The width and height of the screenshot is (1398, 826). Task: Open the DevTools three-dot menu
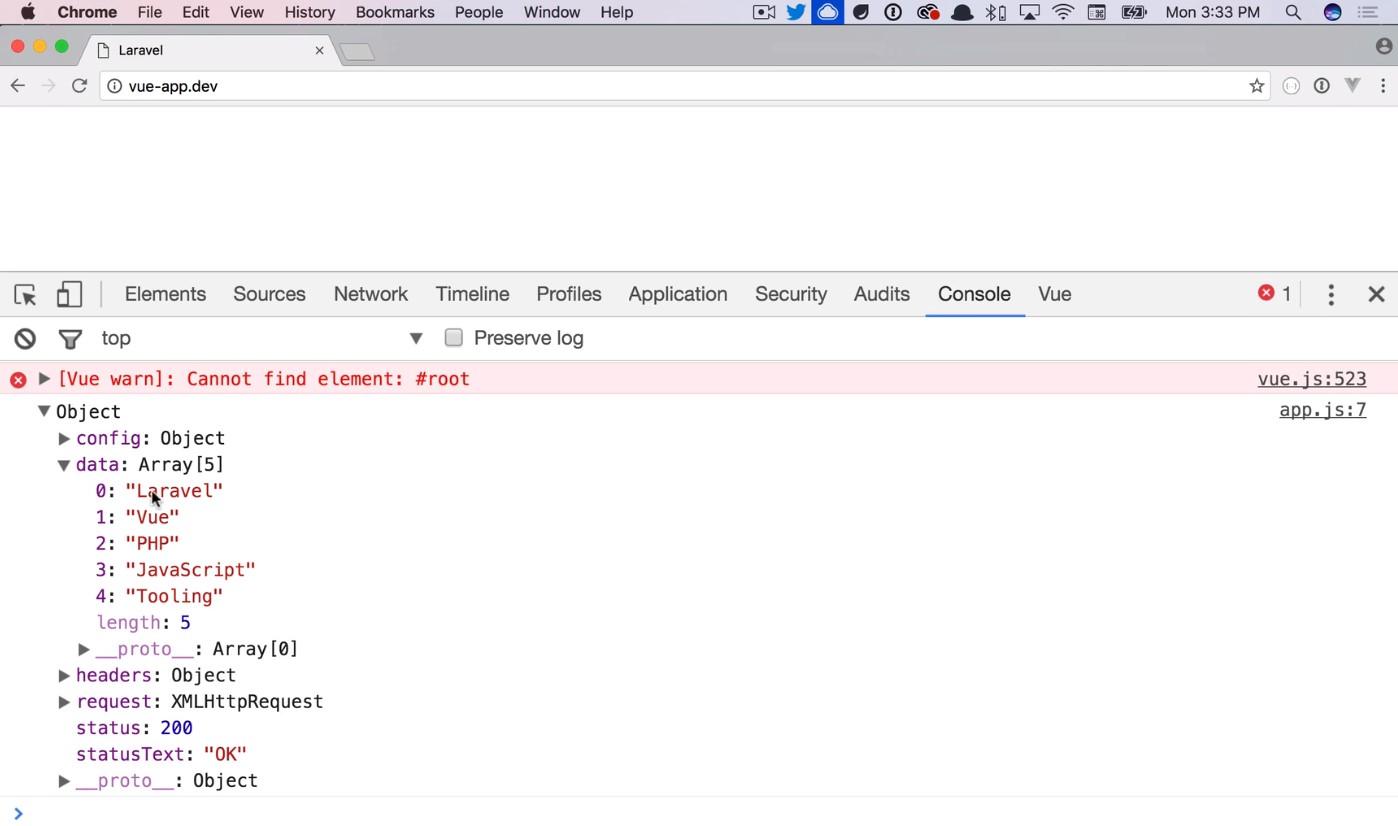pos(1330,294)
